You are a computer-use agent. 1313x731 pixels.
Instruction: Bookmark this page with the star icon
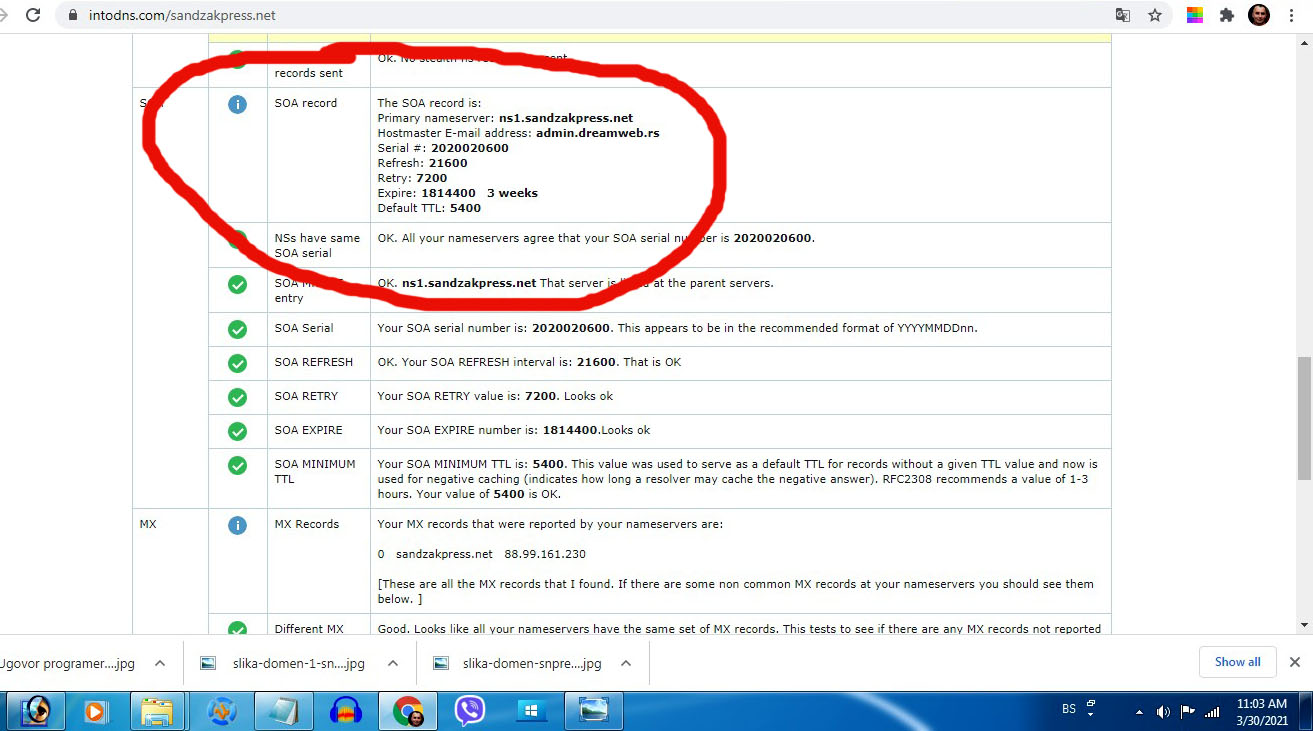pyautogui.click(x=1155, y=15)
